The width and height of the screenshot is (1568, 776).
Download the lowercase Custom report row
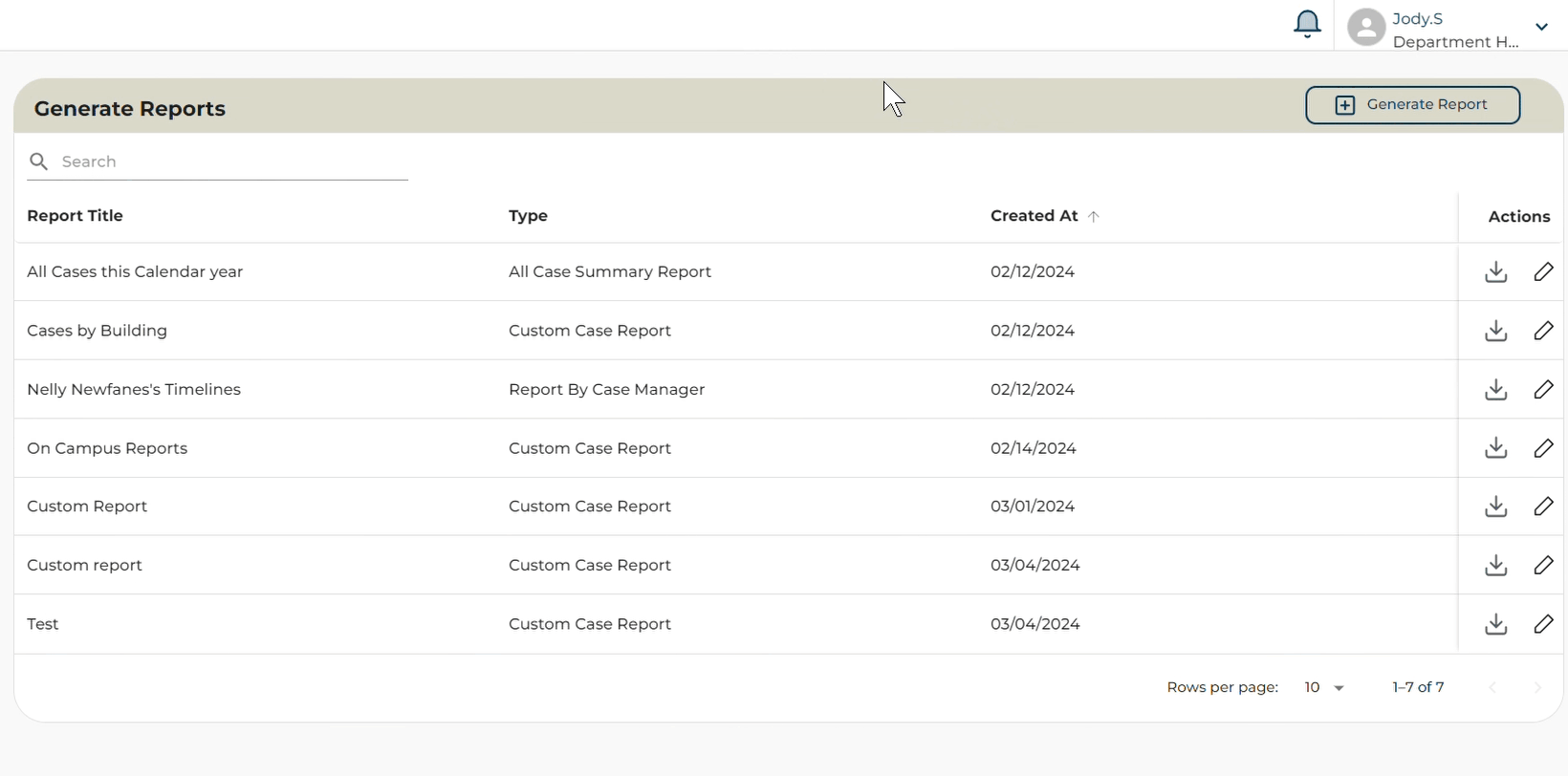pyautogui.click(x=1496, y=566)
